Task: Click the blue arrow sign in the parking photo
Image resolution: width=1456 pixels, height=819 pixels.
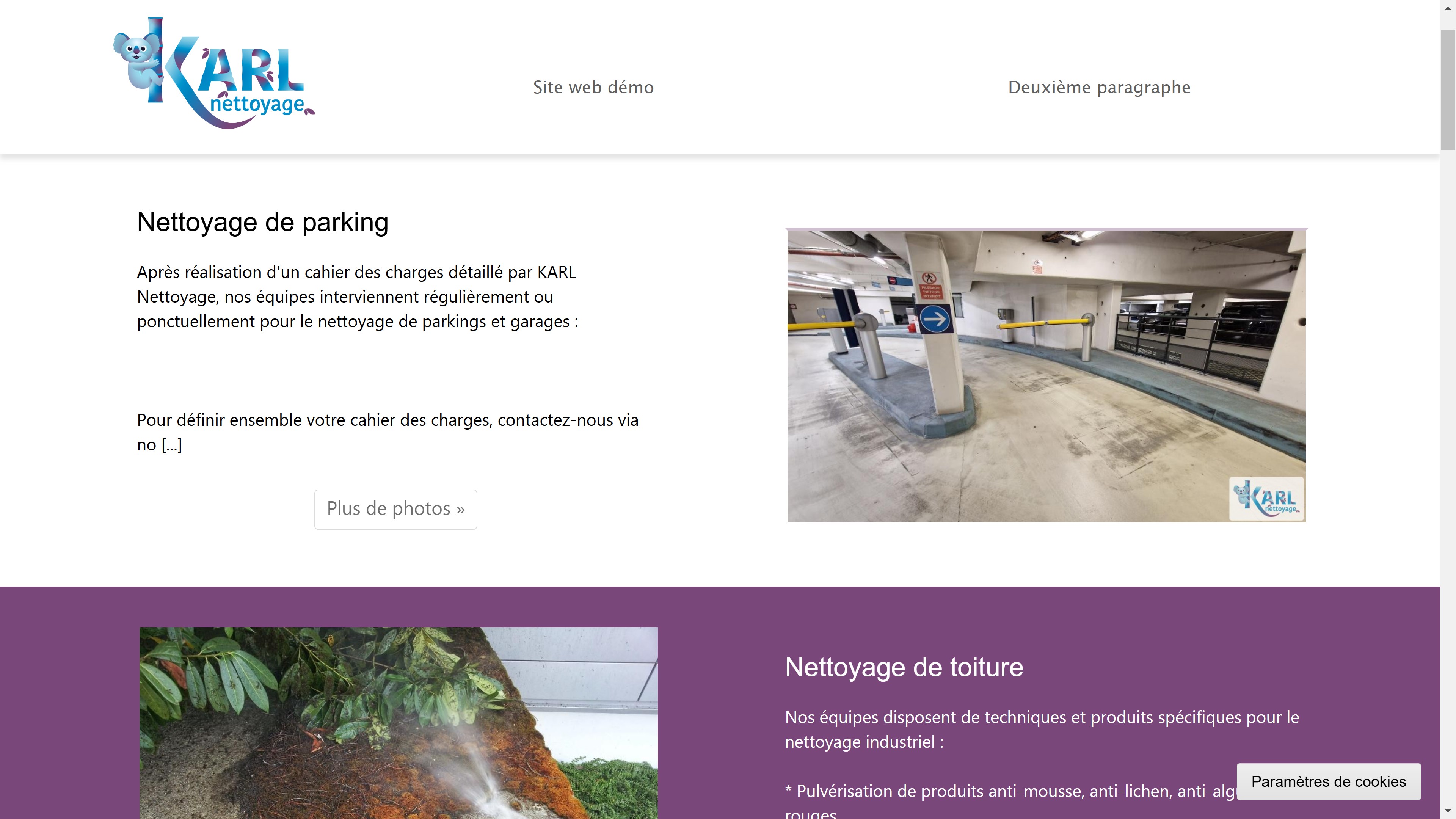Action: pos(934,319)
